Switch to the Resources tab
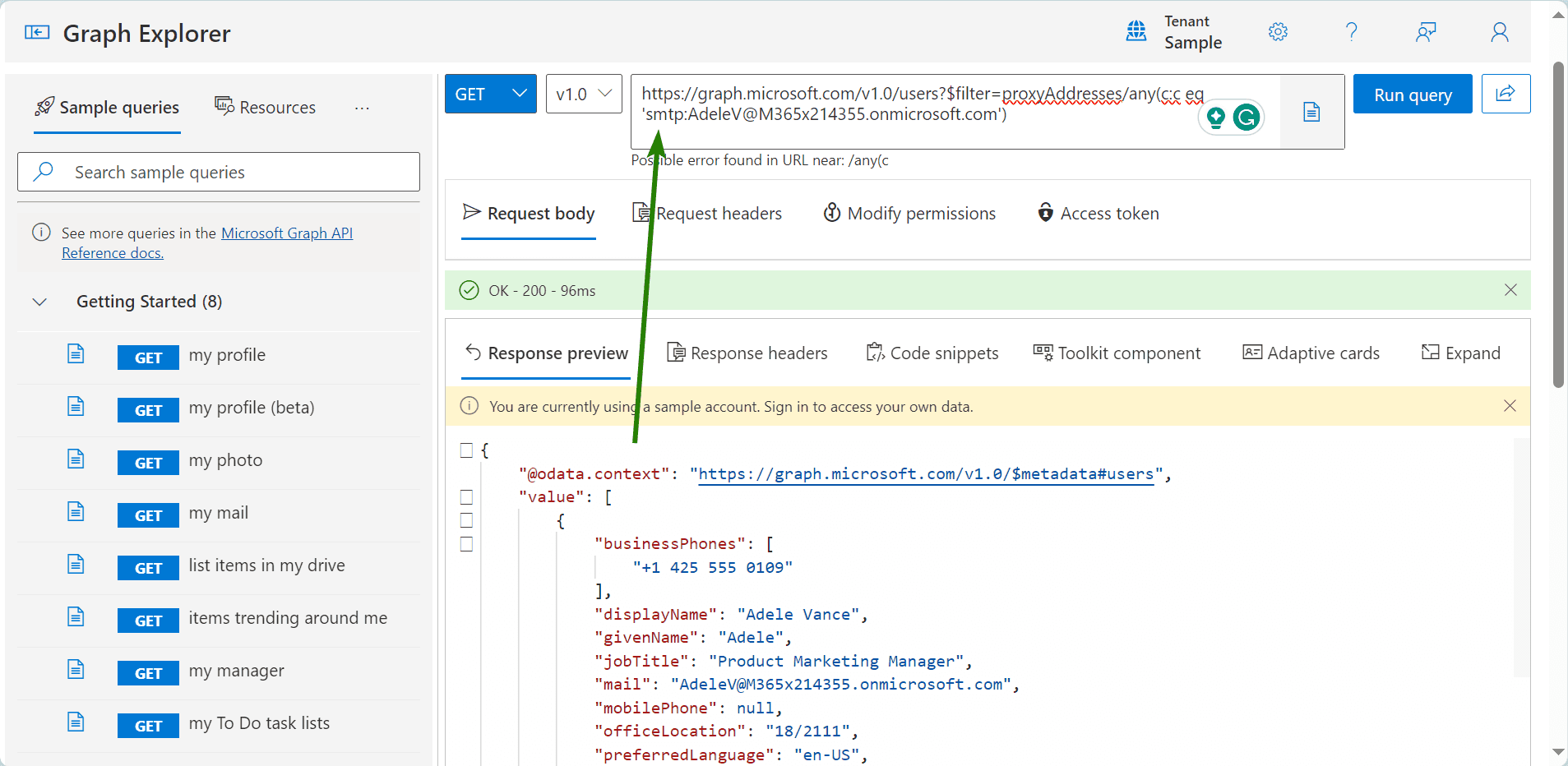This screenshot has width=1568, height=766. tap(265, 108)
